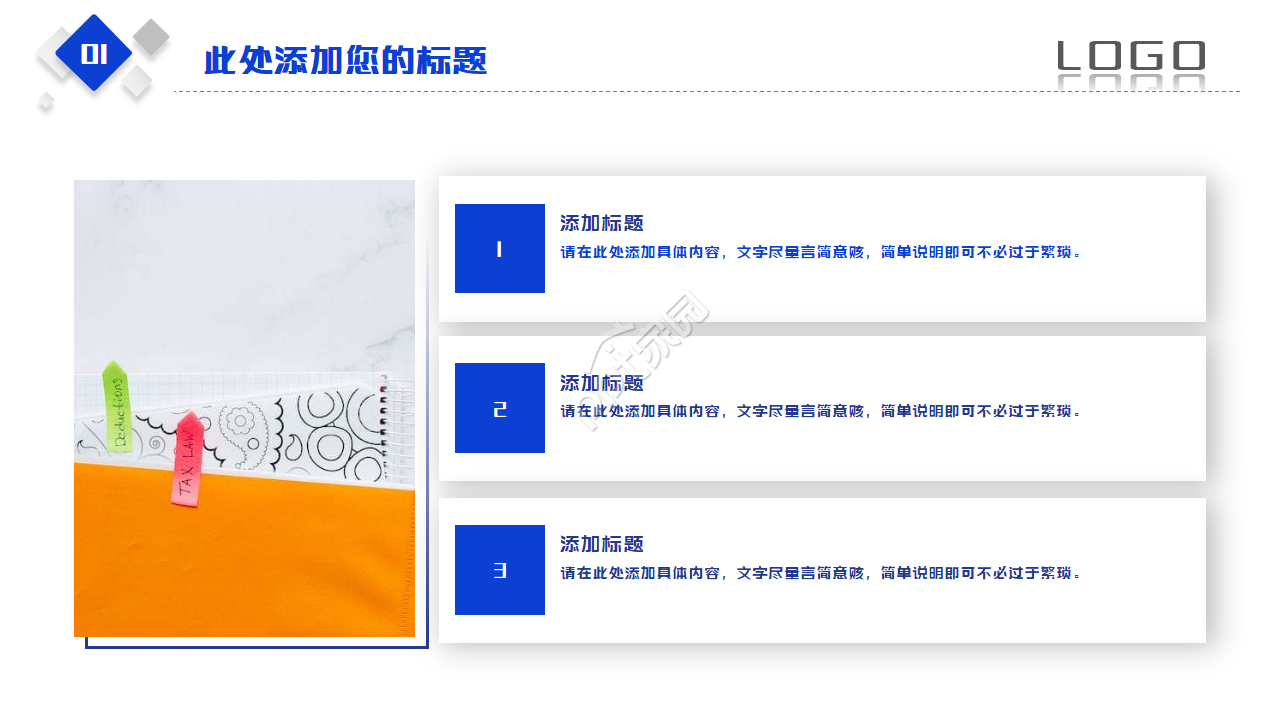
Task: Click the body text in the first card
Action: pyautogui.click(x=821, y=252)
